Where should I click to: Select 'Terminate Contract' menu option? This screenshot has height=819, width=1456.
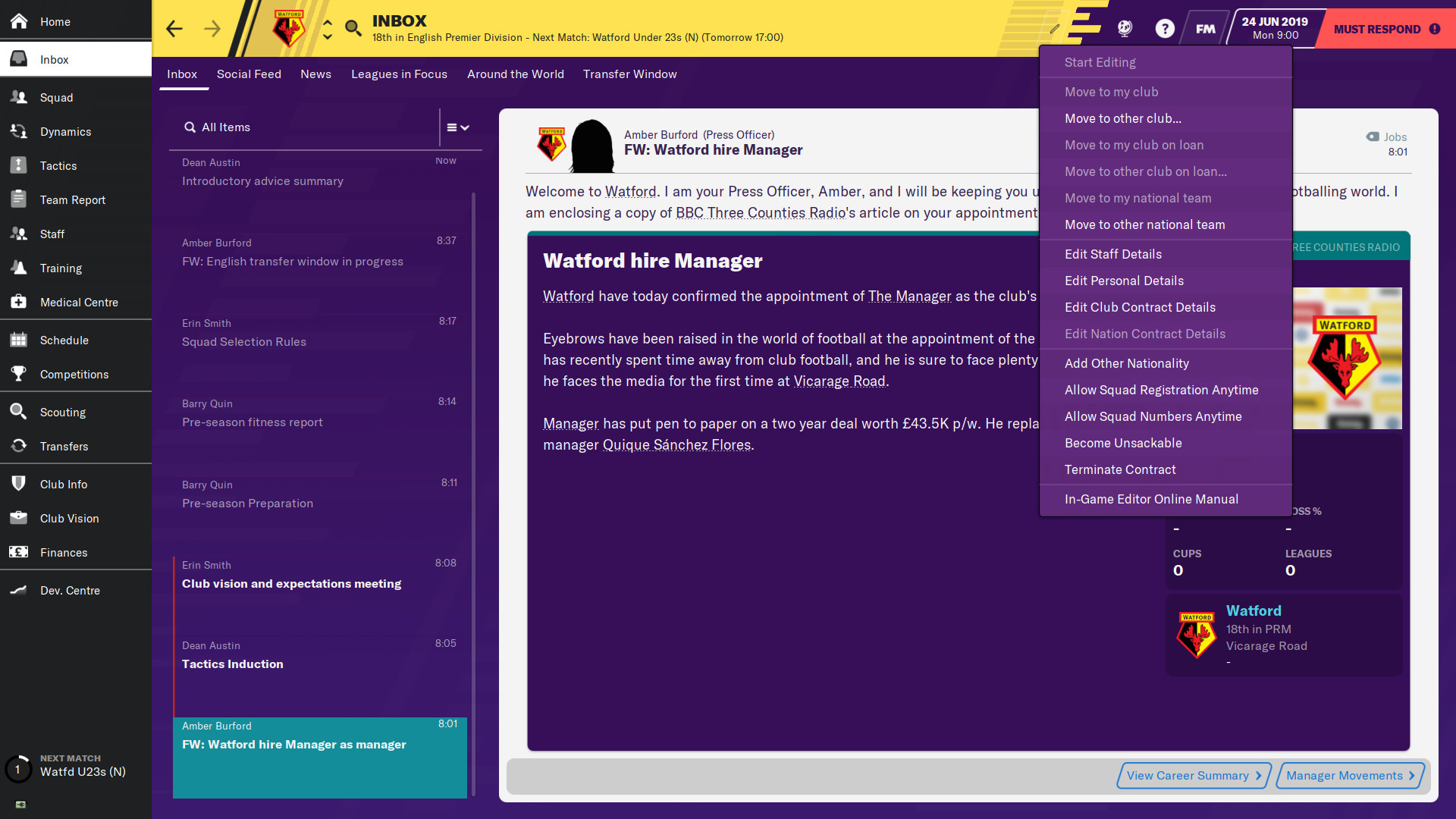(1120, 469)
